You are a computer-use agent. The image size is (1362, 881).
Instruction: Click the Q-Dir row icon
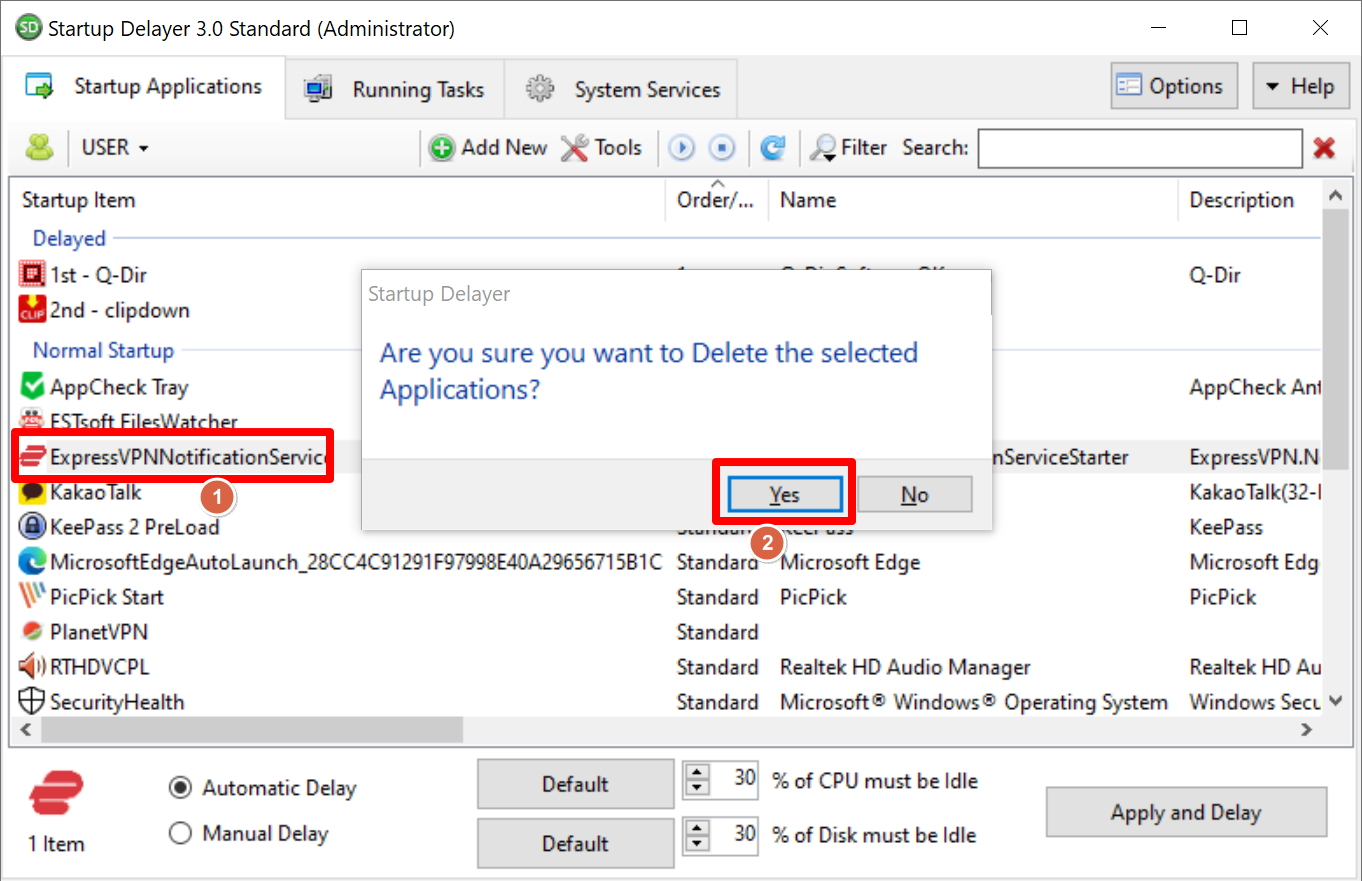[x=33, y=274]
